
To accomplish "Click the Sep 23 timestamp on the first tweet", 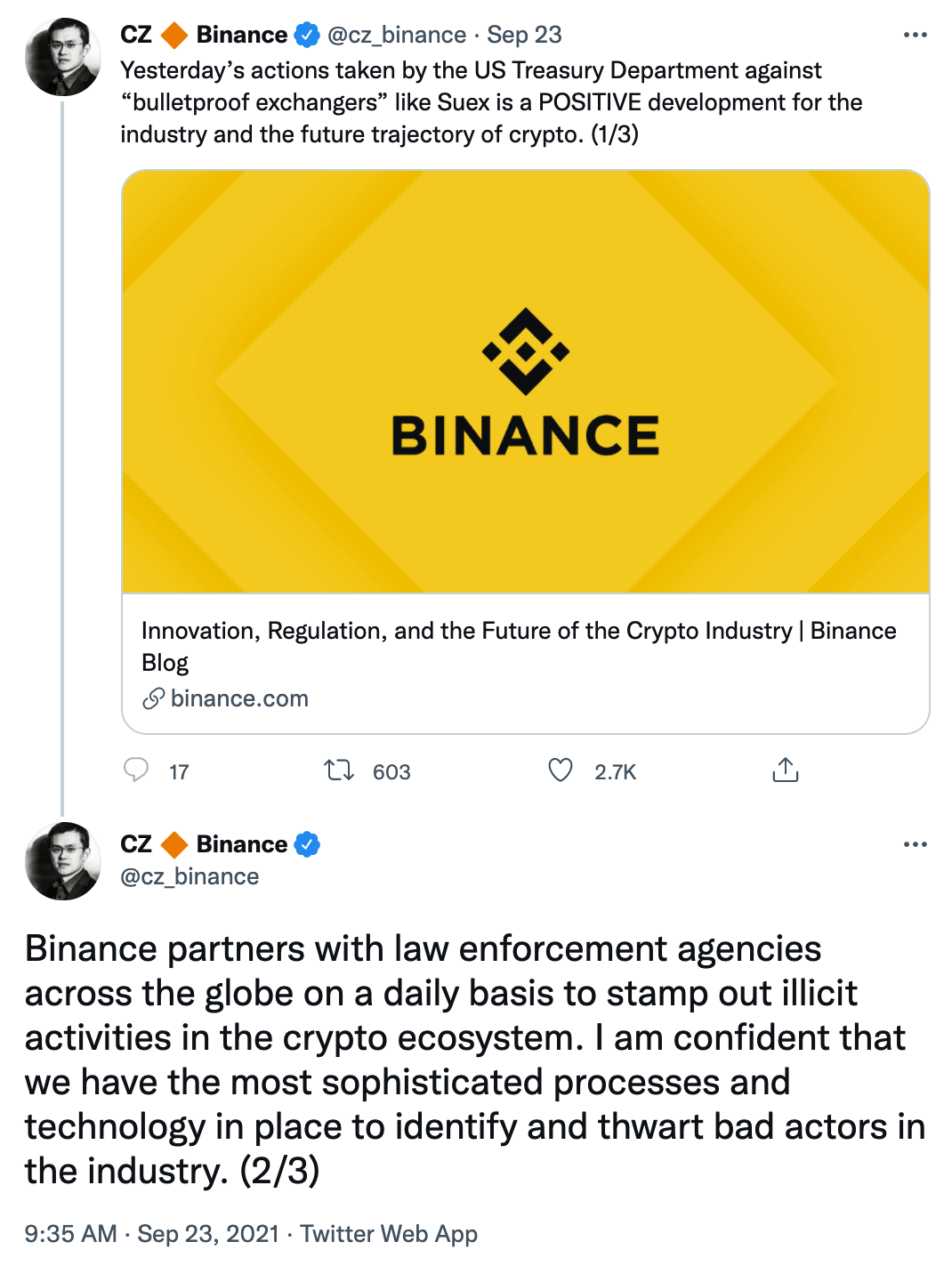I will 525,35.
